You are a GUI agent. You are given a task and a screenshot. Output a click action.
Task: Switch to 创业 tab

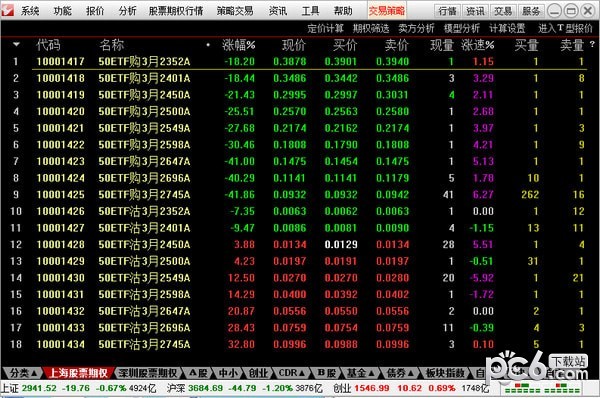tap(258, 373)
